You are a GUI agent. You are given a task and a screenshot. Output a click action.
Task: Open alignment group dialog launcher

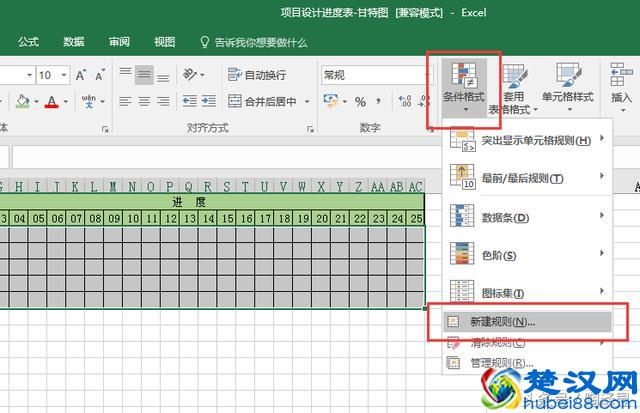(310, 129)
